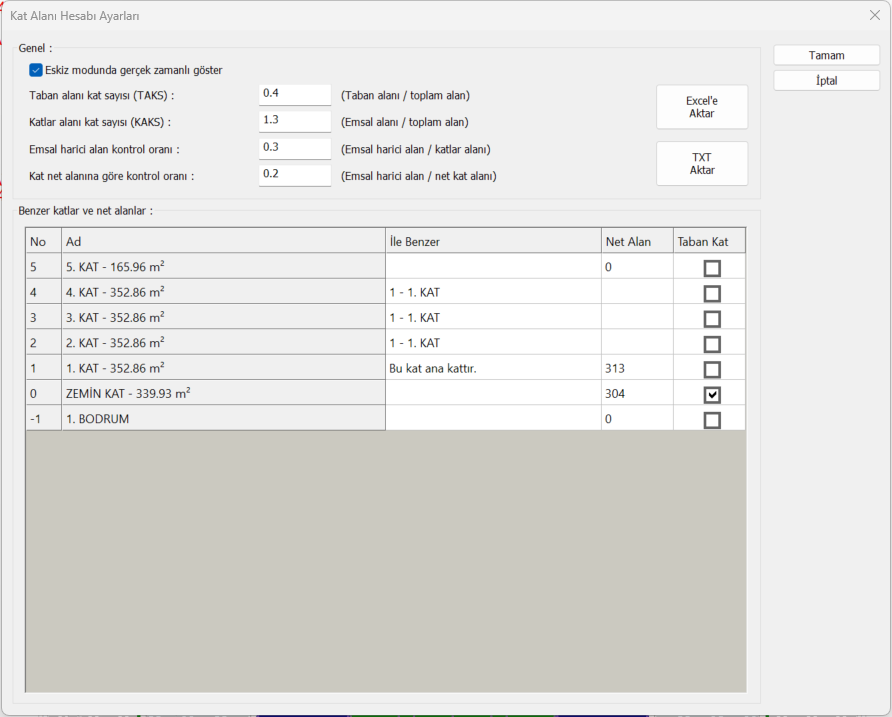Export data with Excel'e Aktar
This screenshot has height=717, width=892.
pyautogui.click(x=701, y=107)
